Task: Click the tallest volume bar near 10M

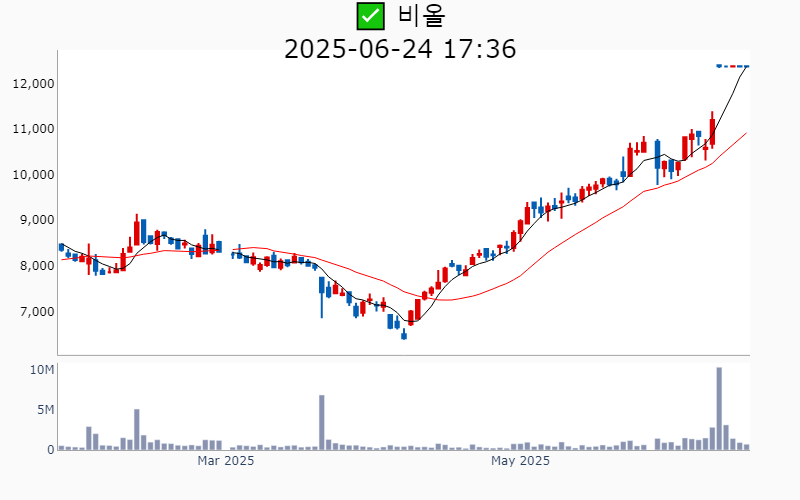Action: pyautogui.click(x=719, y=408)
